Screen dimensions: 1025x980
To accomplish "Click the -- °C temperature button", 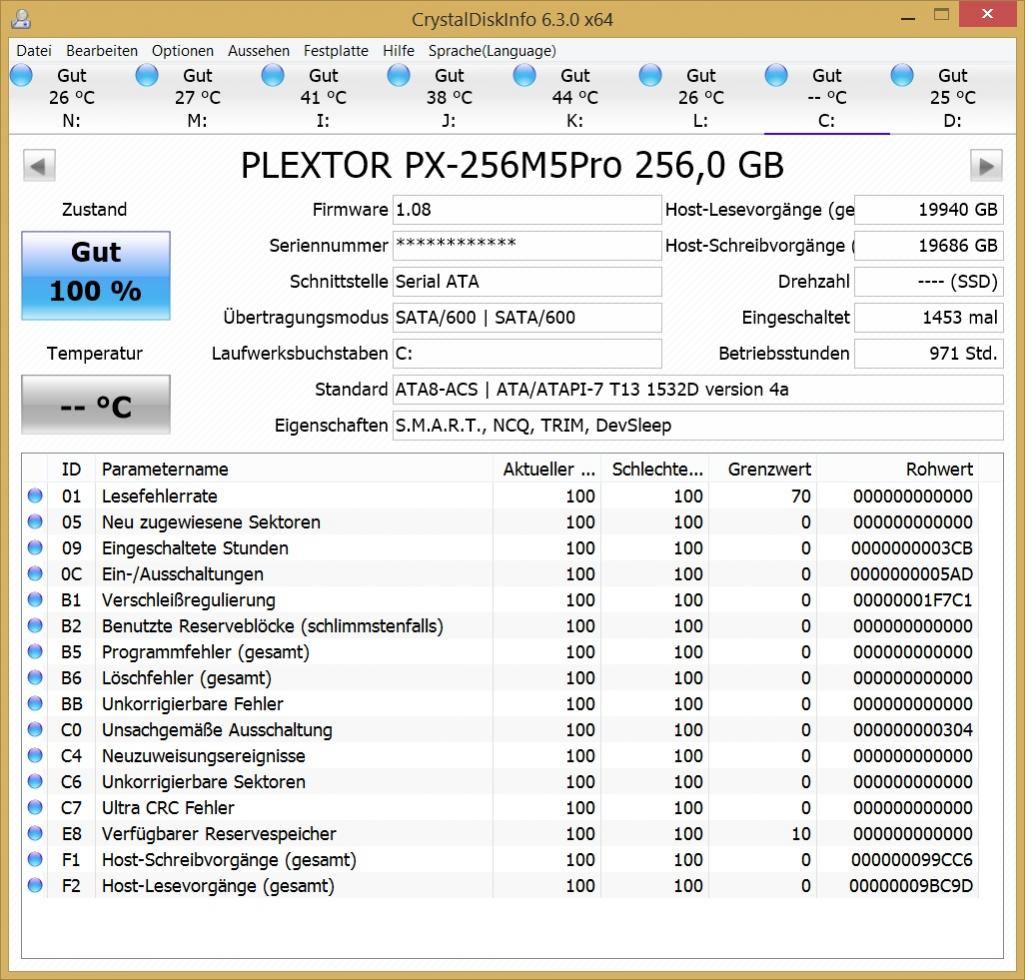I will (x=96, y=405).
